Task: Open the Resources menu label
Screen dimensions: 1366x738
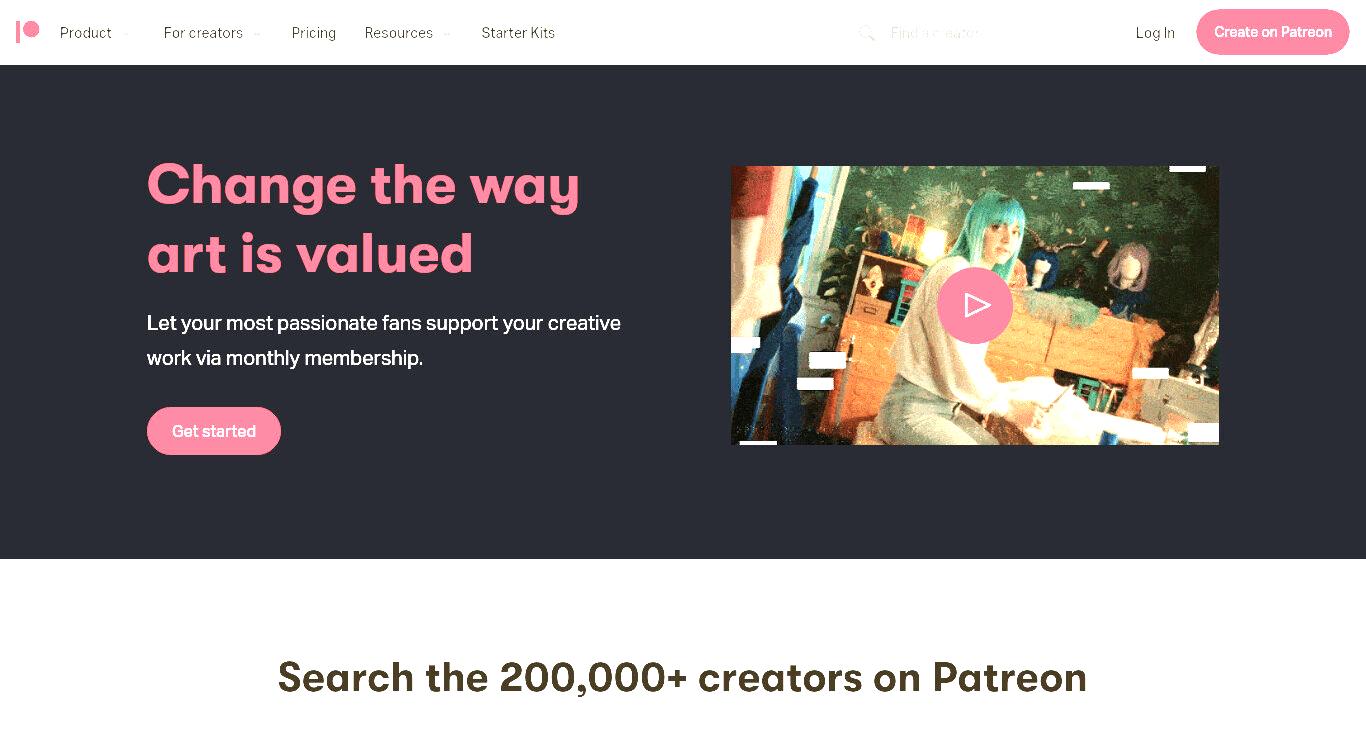Action: point(399,33)
